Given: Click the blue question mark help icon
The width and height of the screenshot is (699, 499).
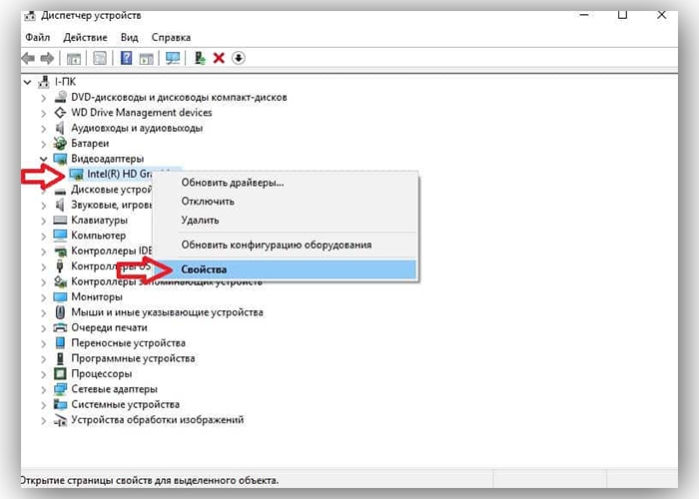Looking at the screenshot, I should coord(126,58).
